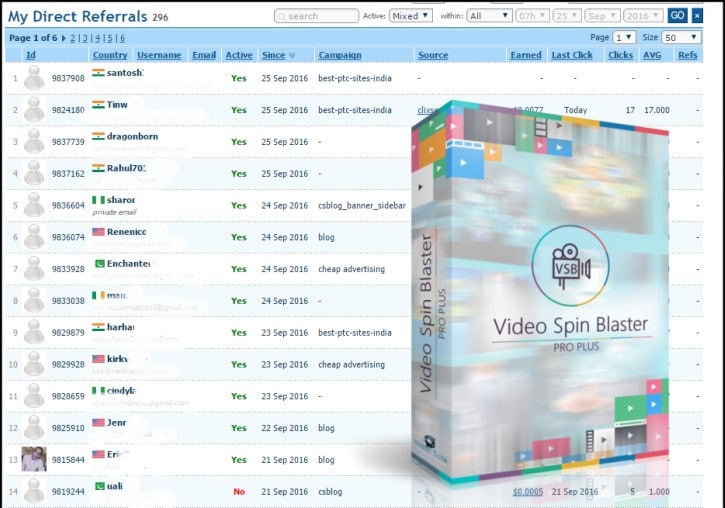This screenshot has width=725, height=508.
Task: Click campaign 'cheap advertising' in row 7
Action: (x=351, y=269)
